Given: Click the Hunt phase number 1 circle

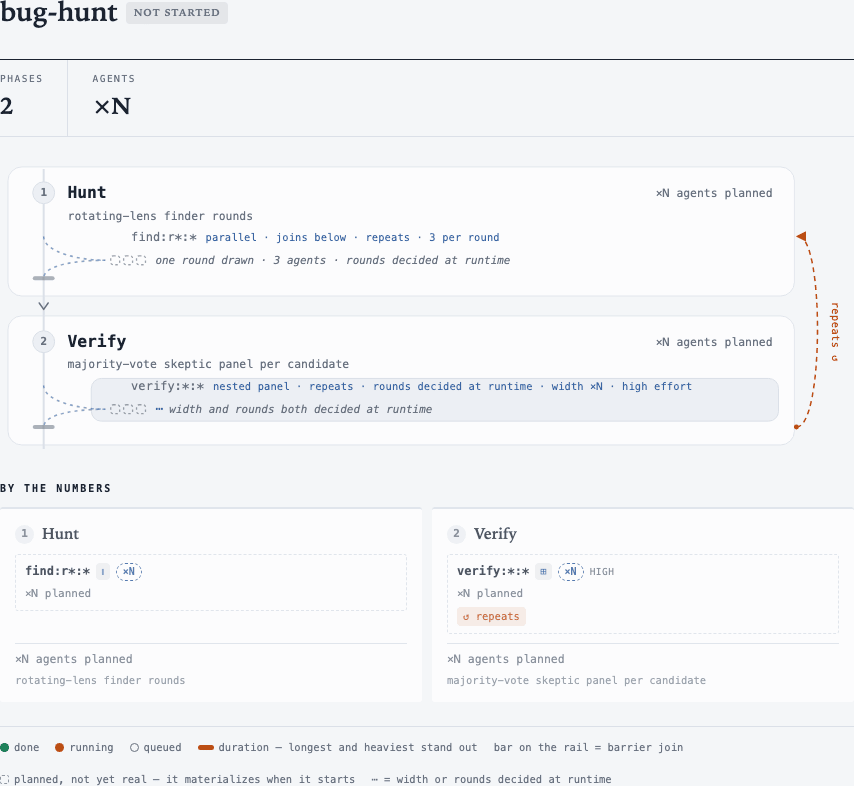Looking at the screenshot, I should (44, 192).
